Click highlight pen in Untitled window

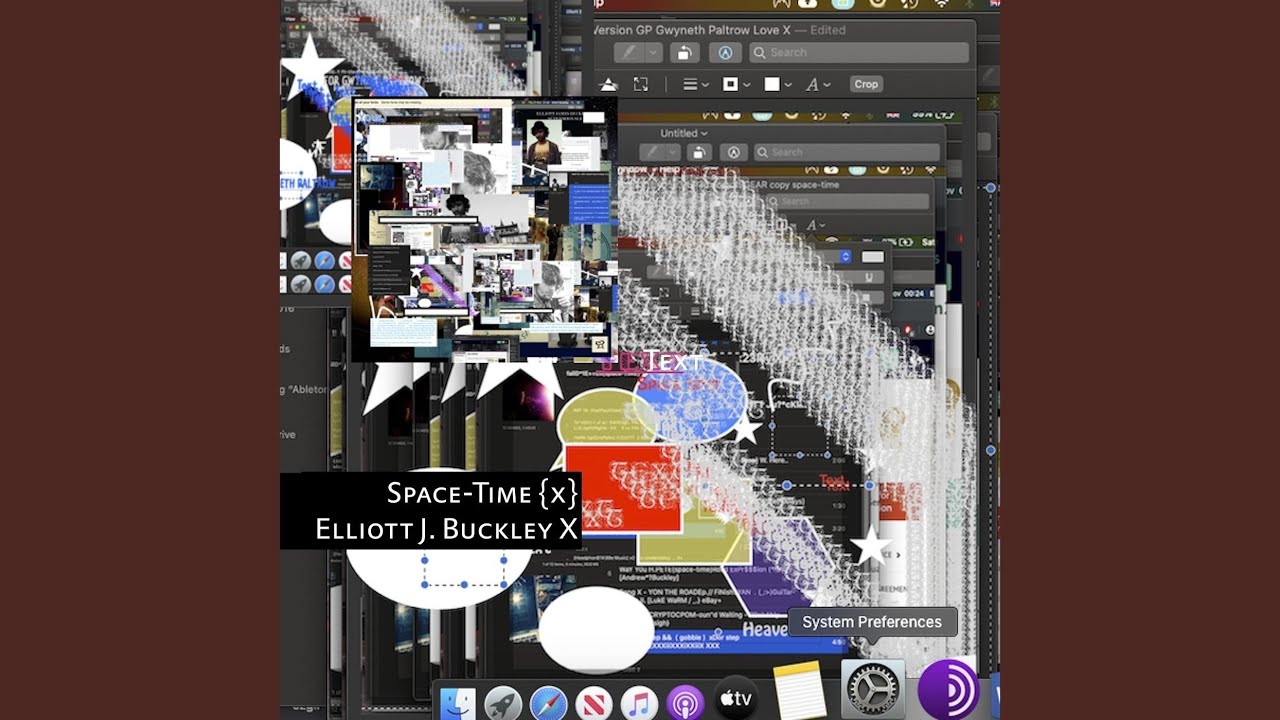click(x=654, y=153)
